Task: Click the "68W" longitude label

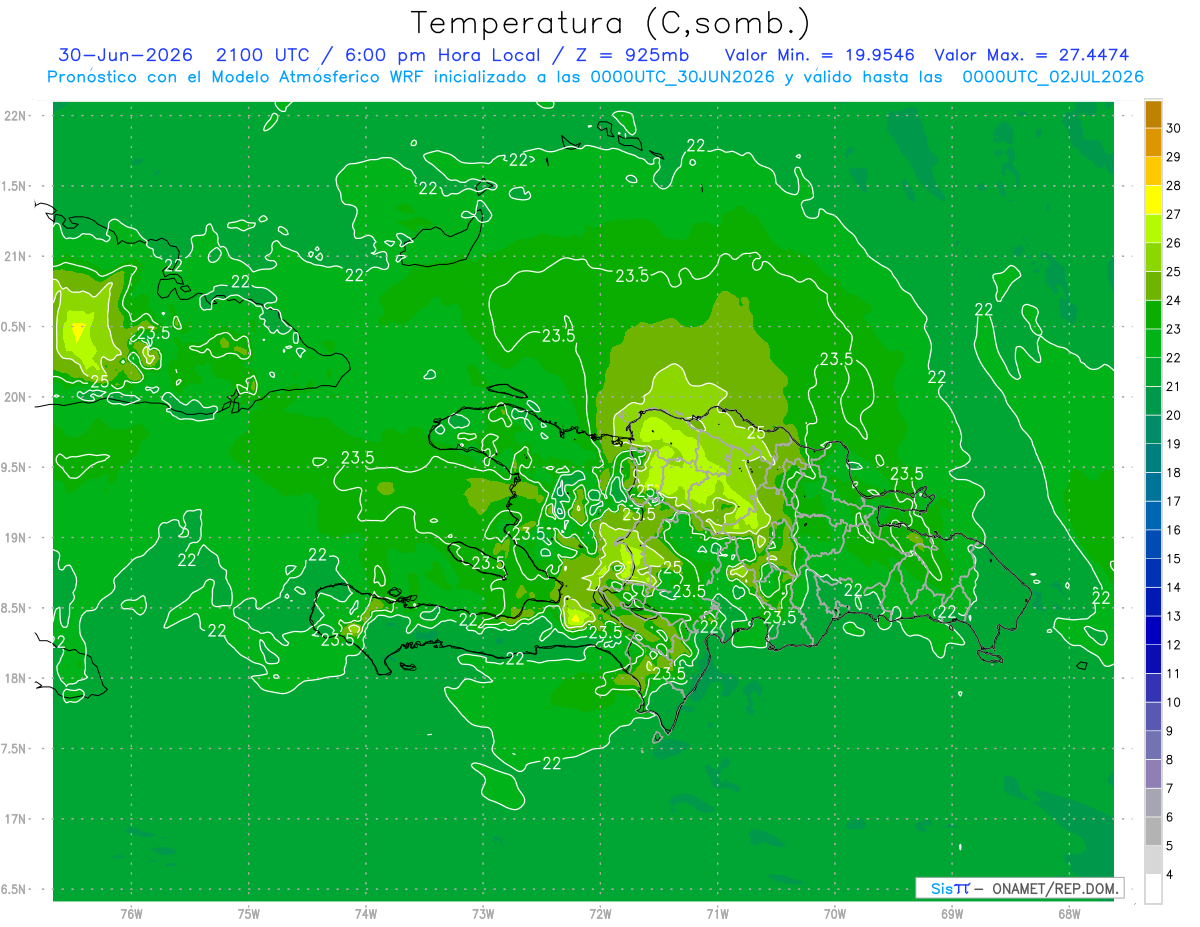Action: click(1068, 913)
